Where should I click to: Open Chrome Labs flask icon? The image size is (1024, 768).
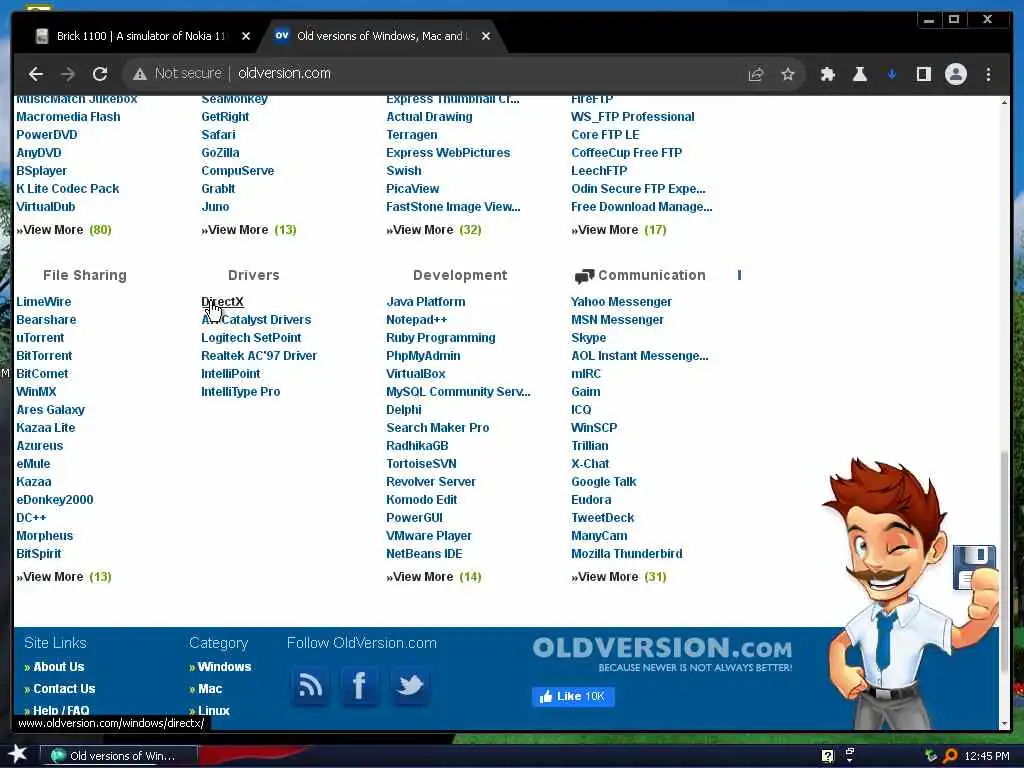[859, 74]
